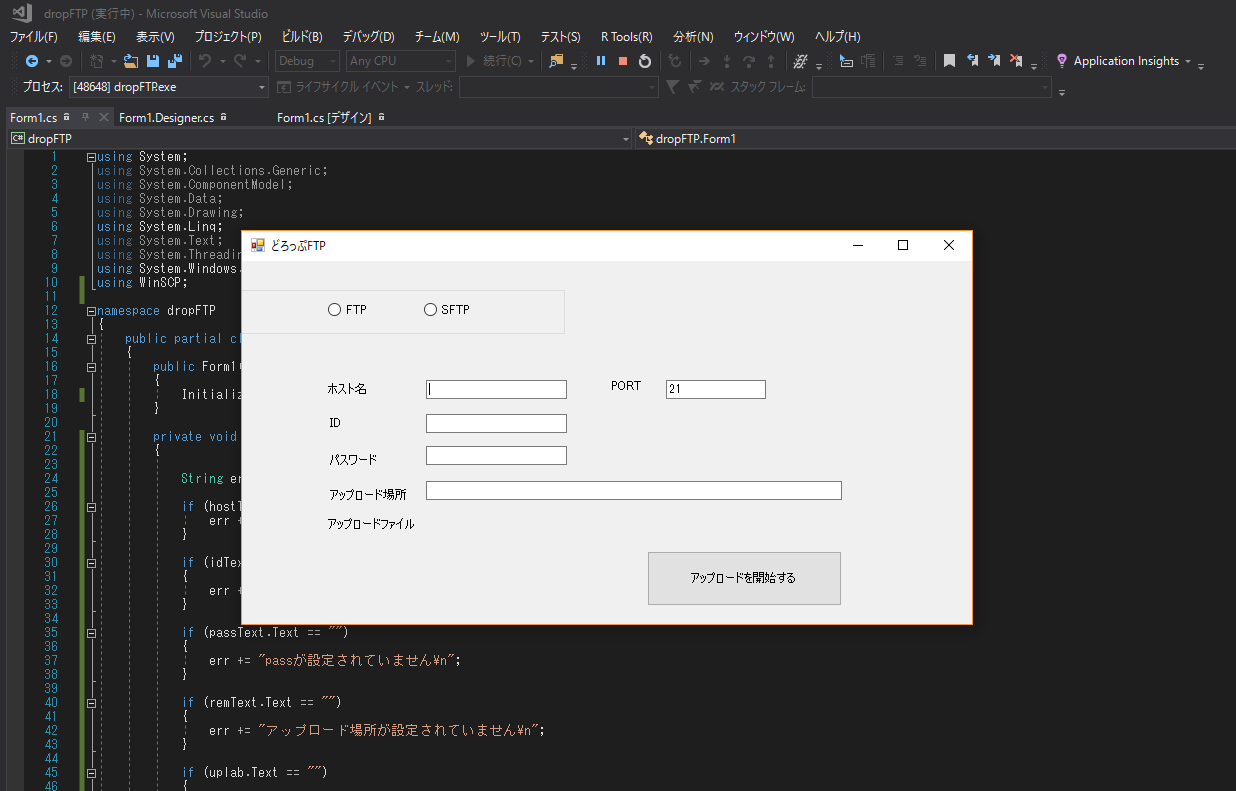Click the Undo arrow icon
This screenshot has height=791, width=1236.
[204, 61]
